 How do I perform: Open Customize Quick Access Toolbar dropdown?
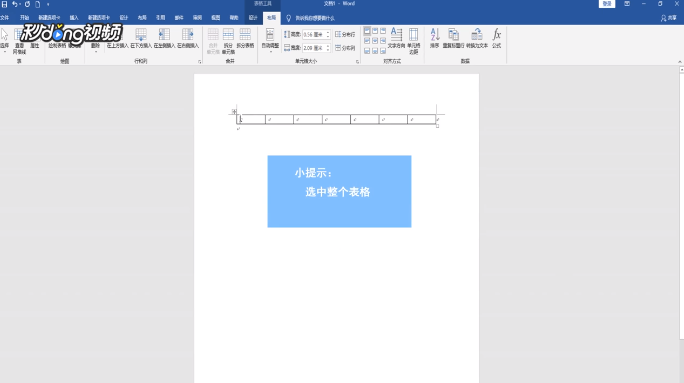(48, 4)
